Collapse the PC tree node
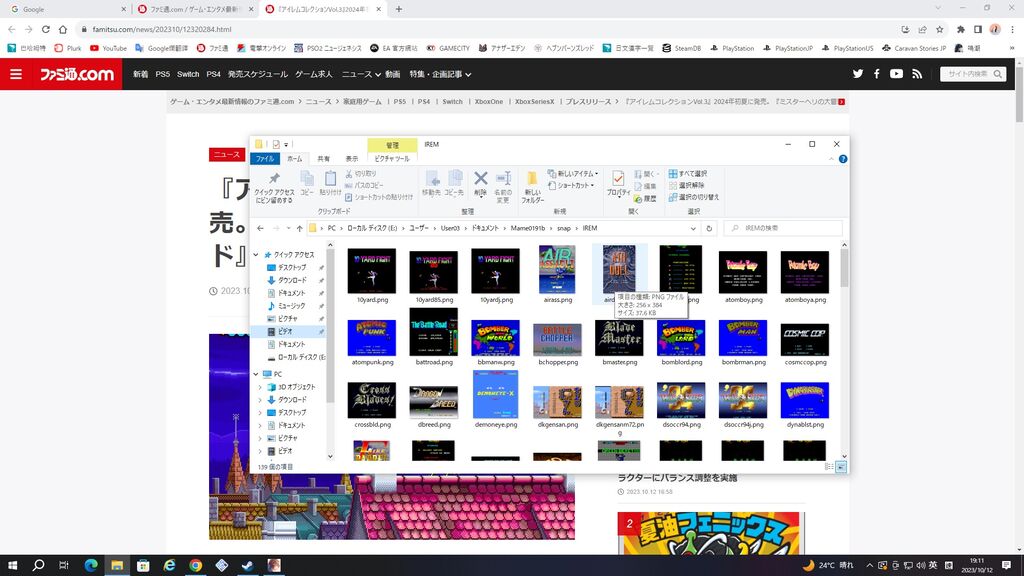Viewport: 1024px width, 576px height. coord(257,374)
